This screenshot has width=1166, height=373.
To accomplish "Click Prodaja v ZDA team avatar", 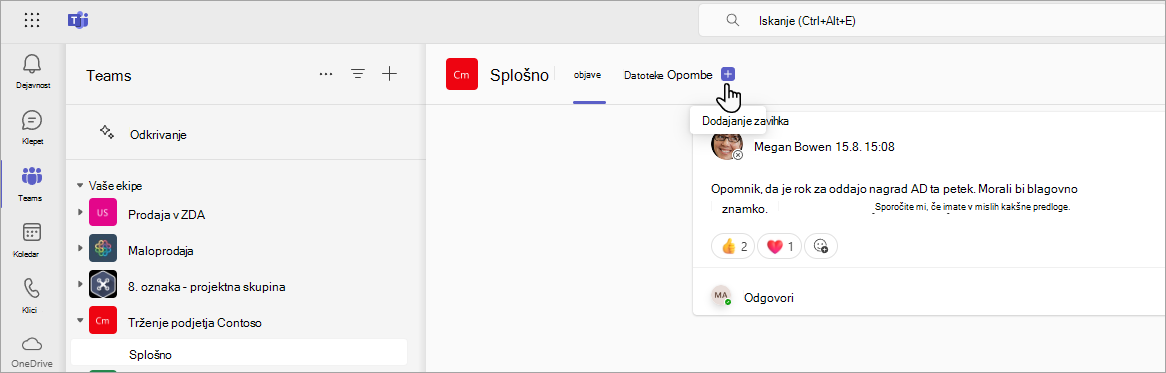I will point(103,213).
